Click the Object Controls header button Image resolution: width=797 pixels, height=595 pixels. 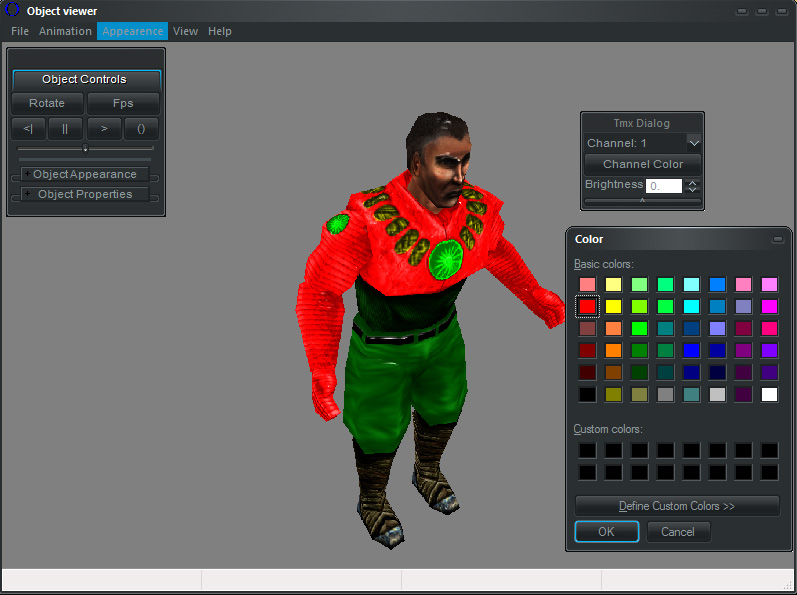tap(86, 79)
